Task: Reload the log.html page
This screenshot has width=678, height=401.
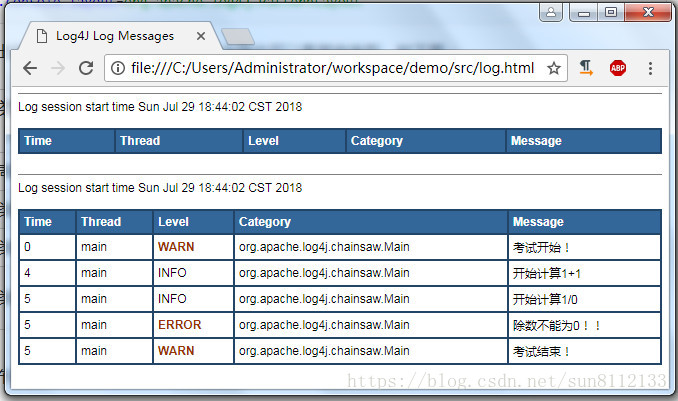Action: coord(86,68)
